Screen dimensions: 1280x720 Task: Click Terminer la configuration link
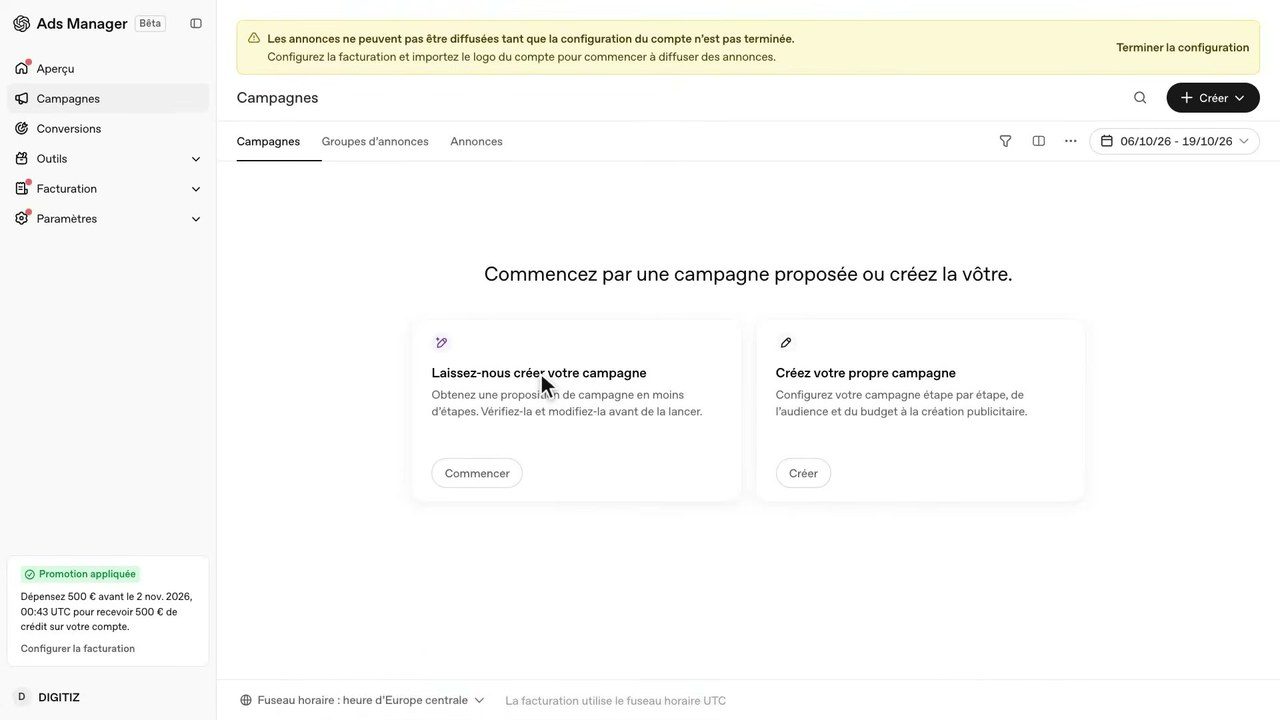[x=1183, y=47]
